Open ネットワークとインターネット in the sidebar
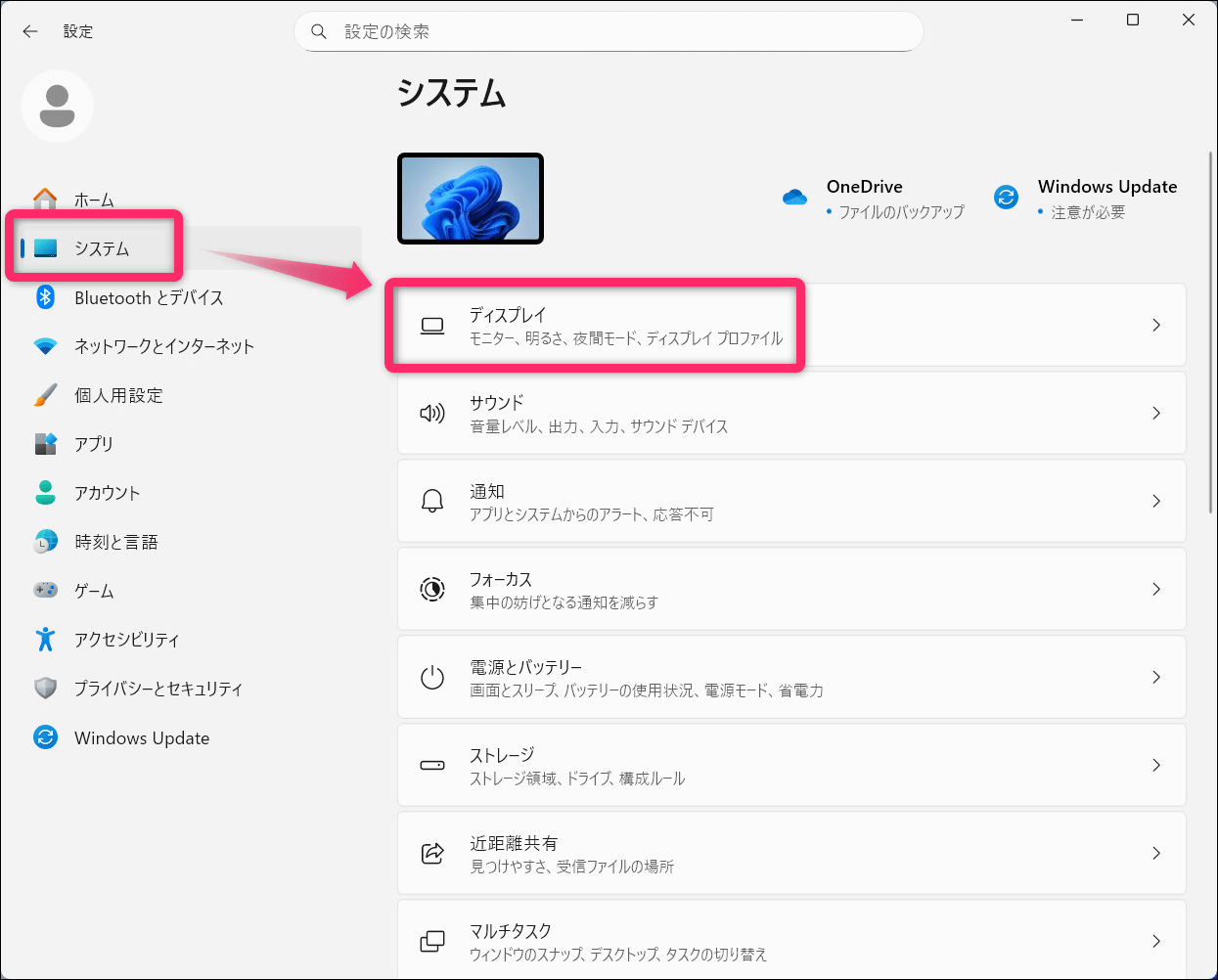This screenshot has height=980, width=1218. (x=163, y=346)
